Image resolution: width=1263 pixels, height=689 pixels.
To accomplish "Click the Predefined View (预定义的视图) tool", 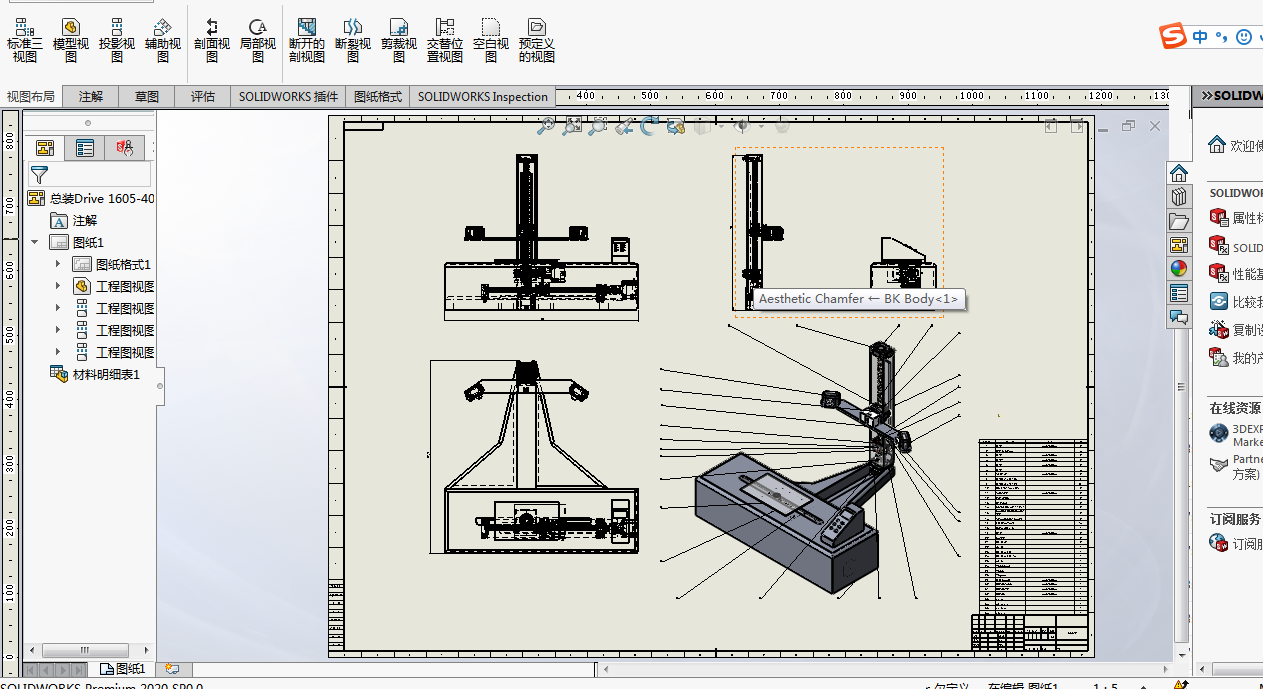I will pyautogui.click(x=537, y=40).
